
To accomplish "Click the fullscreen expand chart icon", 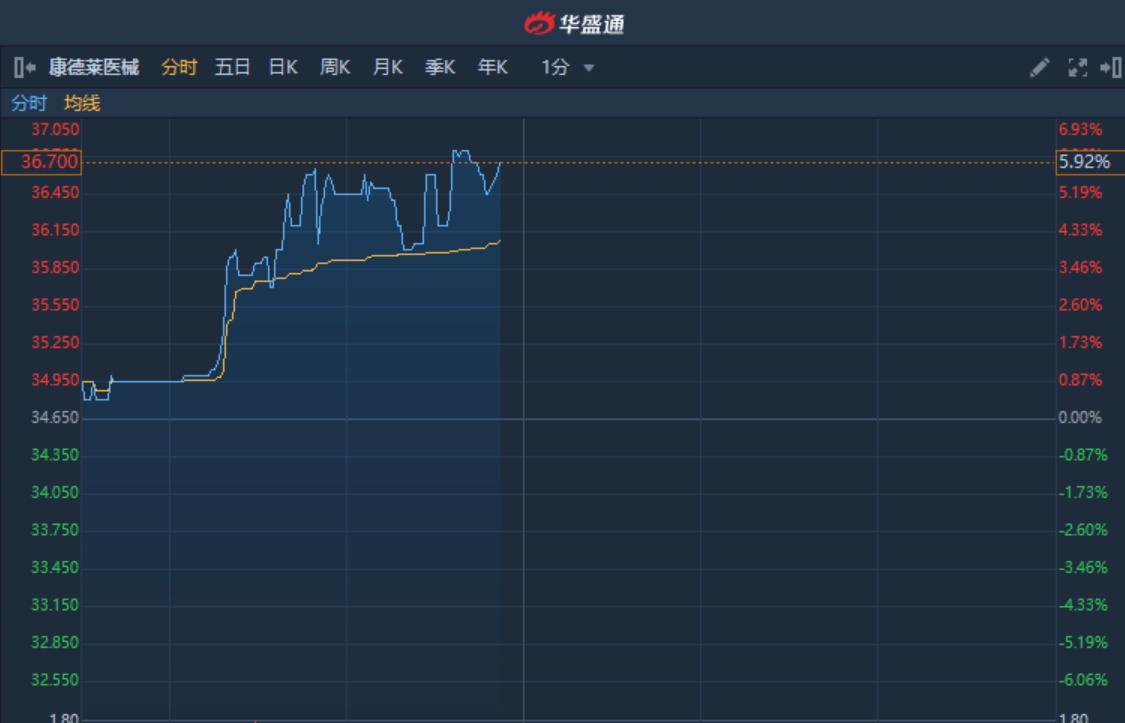I will [1077, 68].
